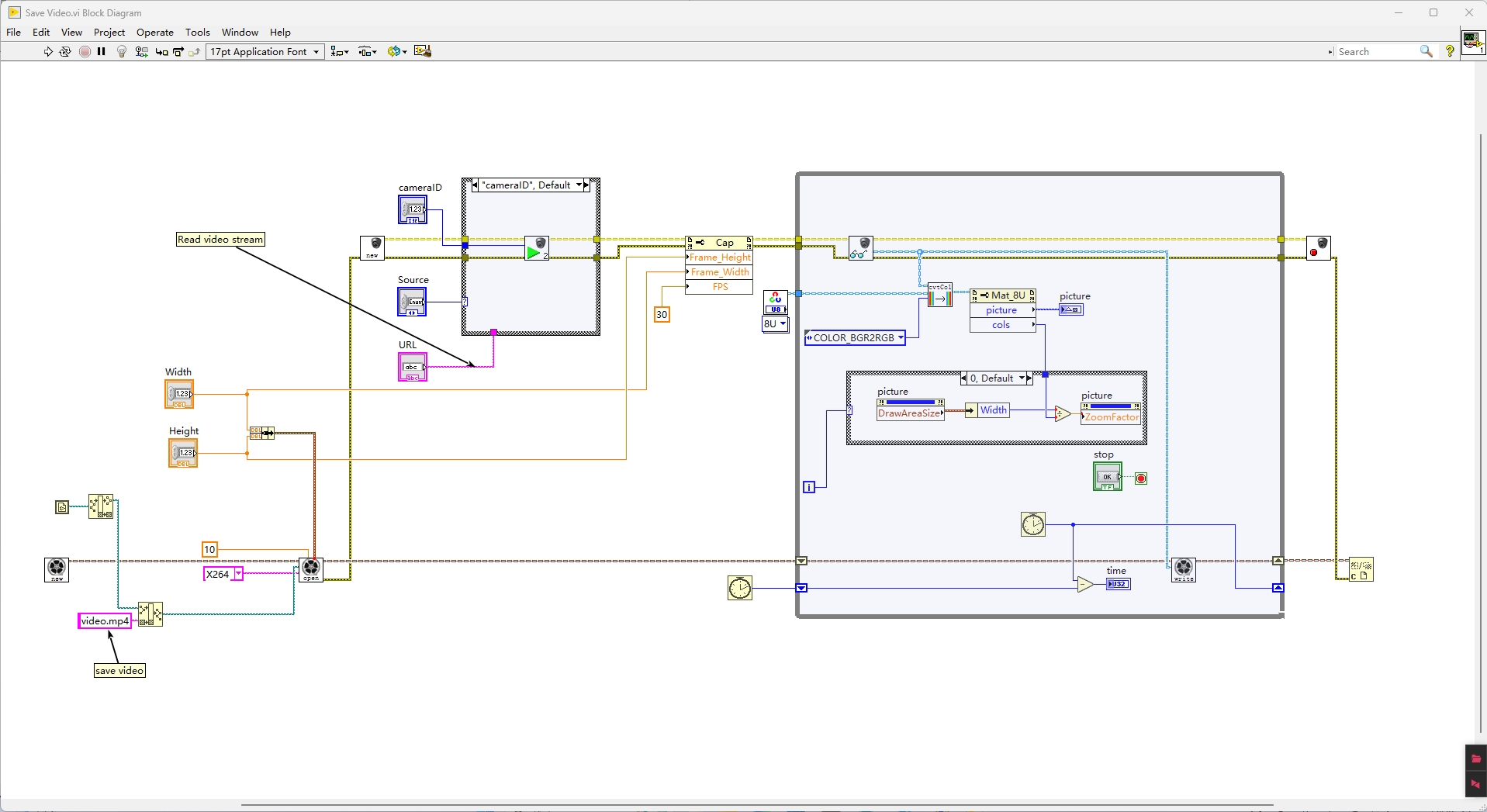Click Run Continuously in toolbar
The width and height of the screenshot is (1487, 812).
[x=65, y=52]
